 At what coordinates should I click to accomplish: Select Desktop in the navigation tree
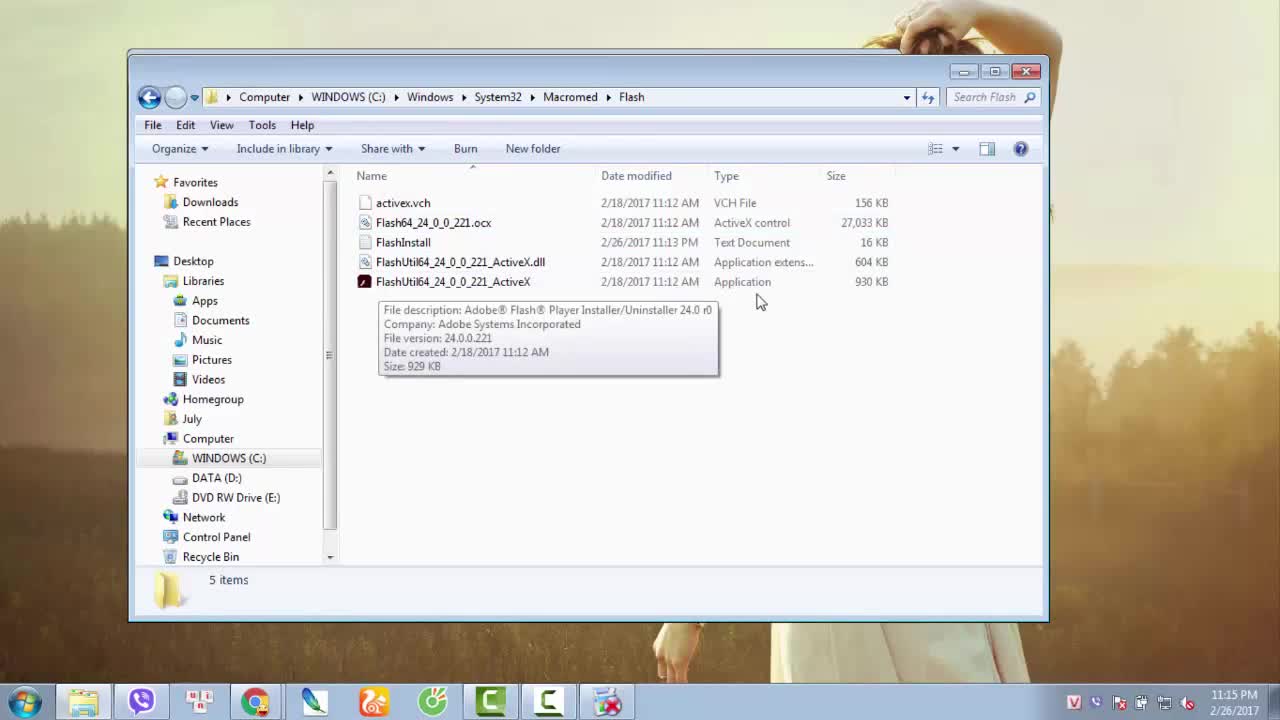[193, 261]
